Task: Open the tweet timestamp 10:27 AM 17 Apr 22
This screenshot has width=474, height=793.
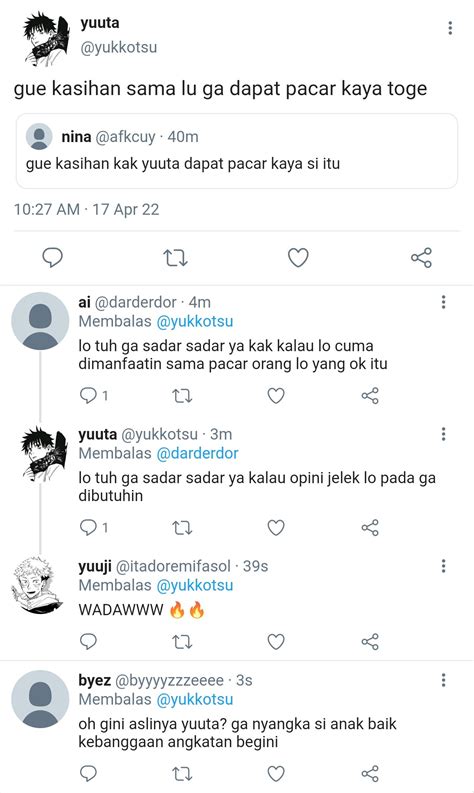Action: coord(87,209)
